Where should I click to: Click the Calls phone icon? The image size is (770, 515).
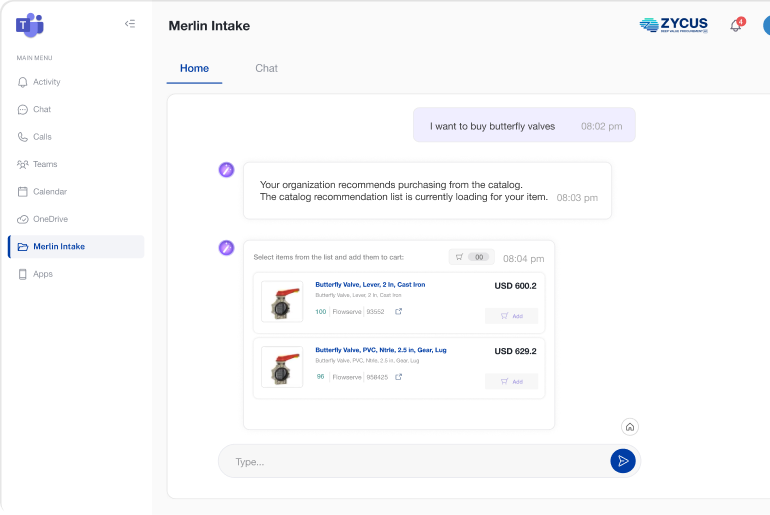tap(23, 137)
